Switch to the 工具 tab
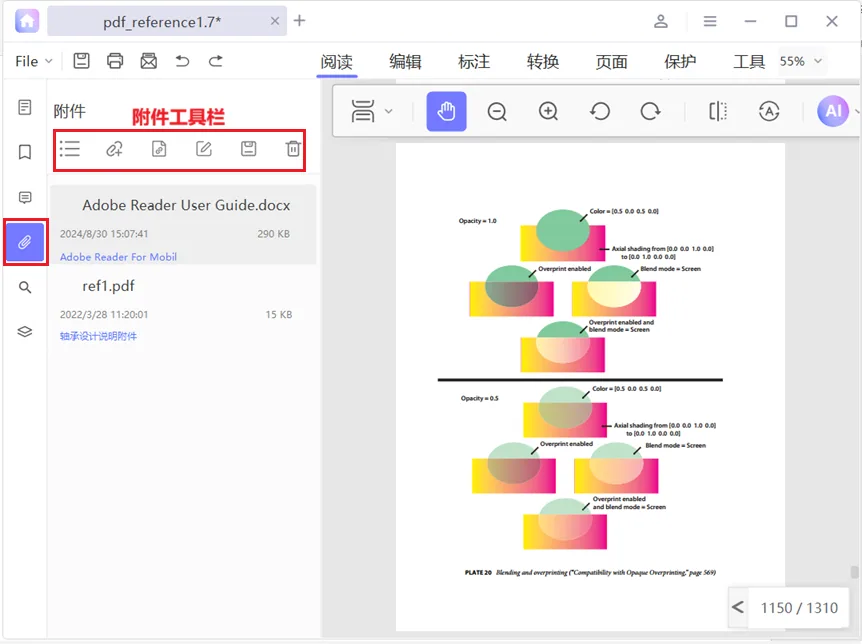862x644 pixels. click(749, 62)
